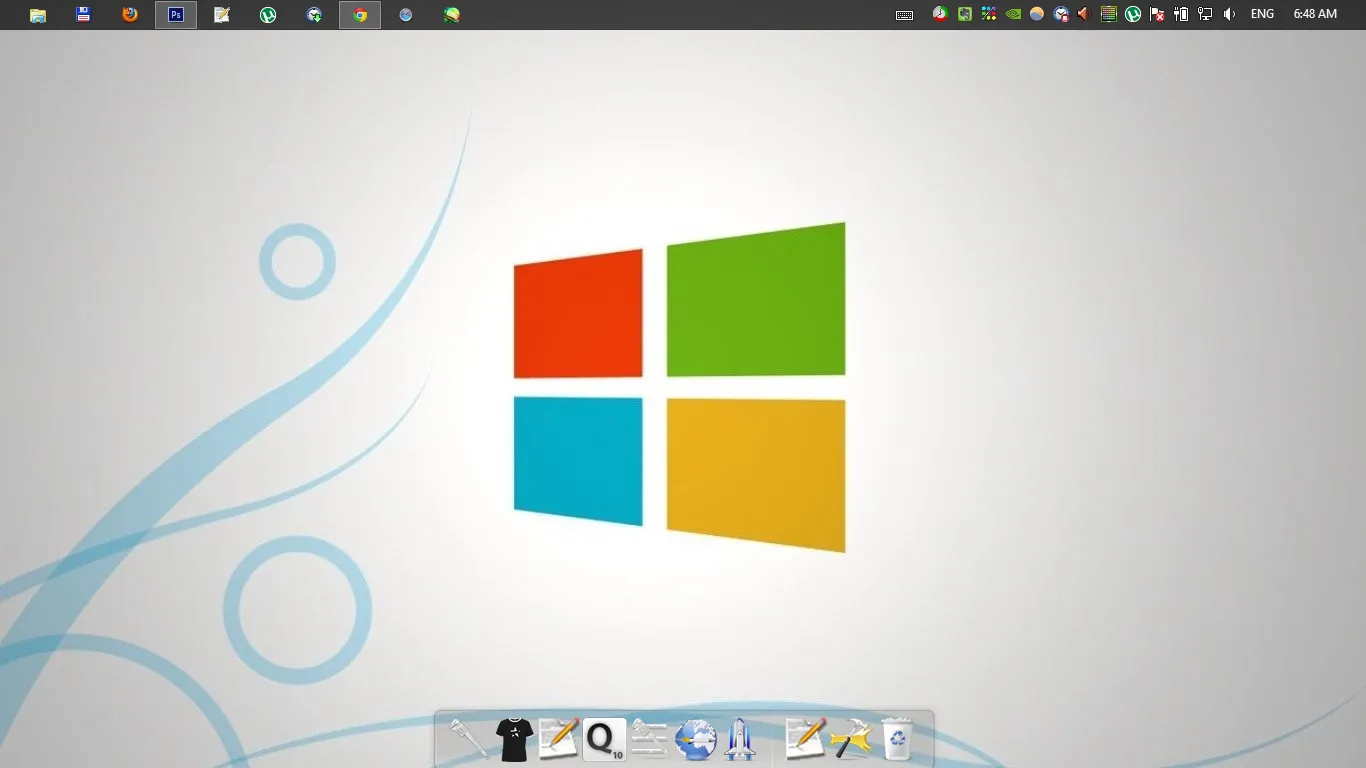Check the battery power plug tray icon
This screenshot has width=1366, height=768.
tap(1181, 14)
